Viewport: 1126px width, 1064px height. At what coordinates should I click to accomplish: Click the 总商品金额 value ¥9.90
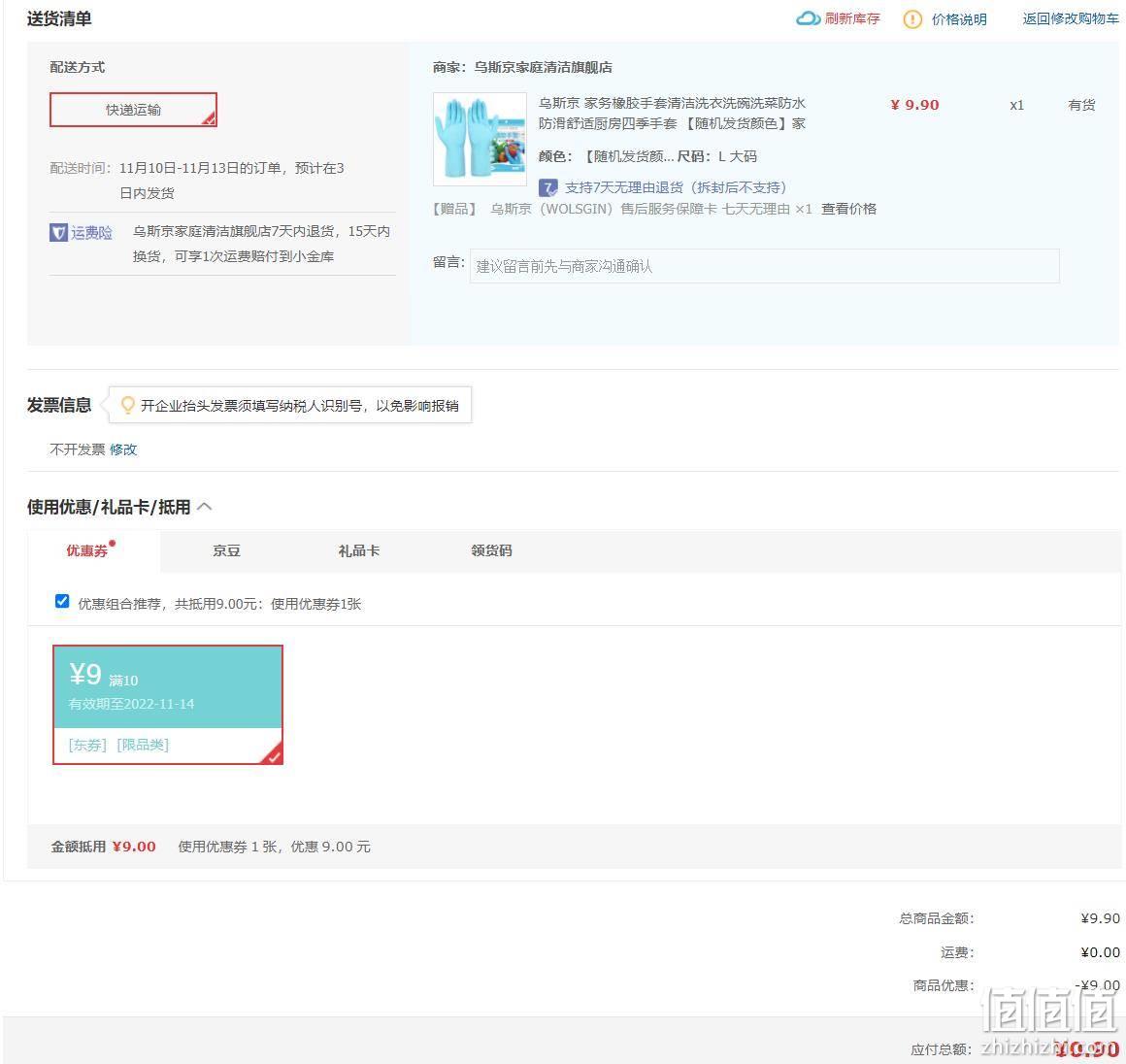(x=1100, y=918)
